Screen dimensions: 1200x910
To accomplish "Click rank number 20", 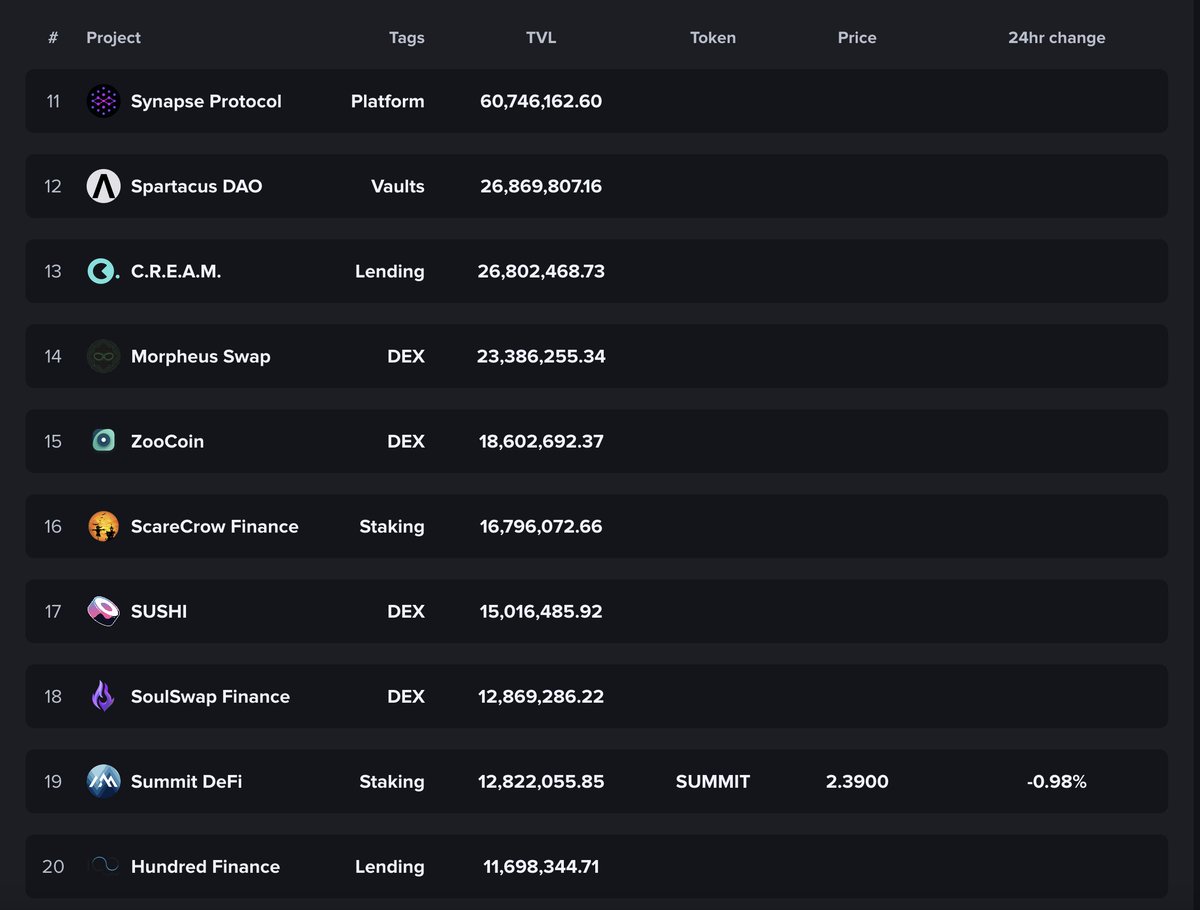I will [53, 866].
